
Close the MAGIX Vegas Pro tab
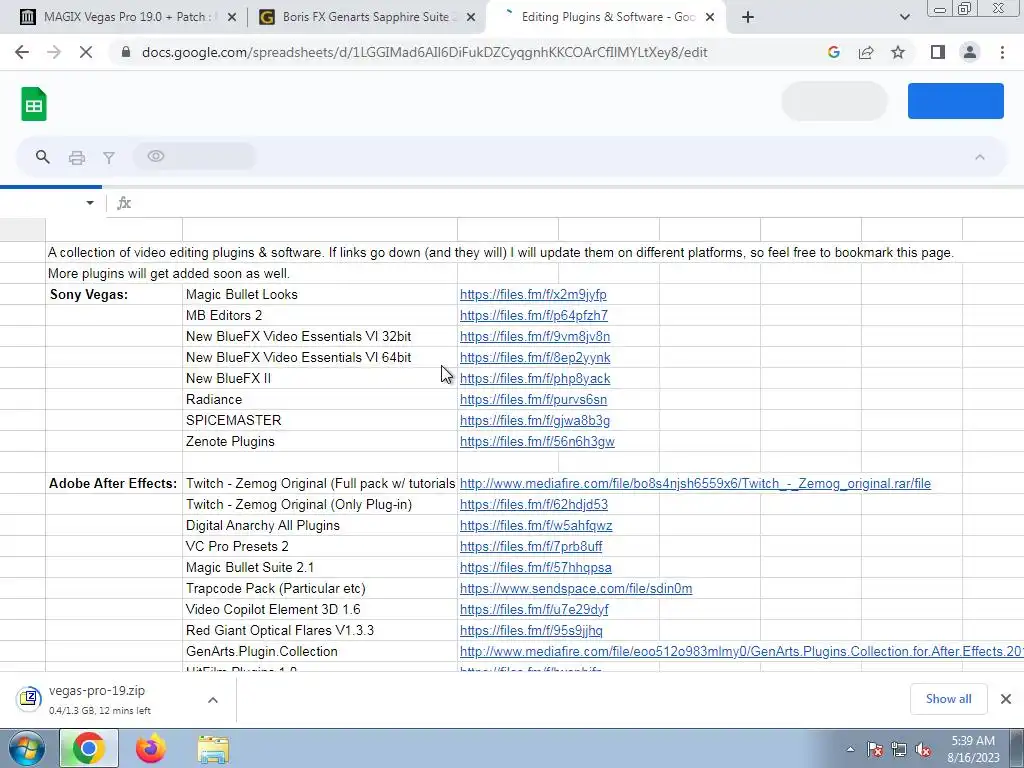pos(231,17)
